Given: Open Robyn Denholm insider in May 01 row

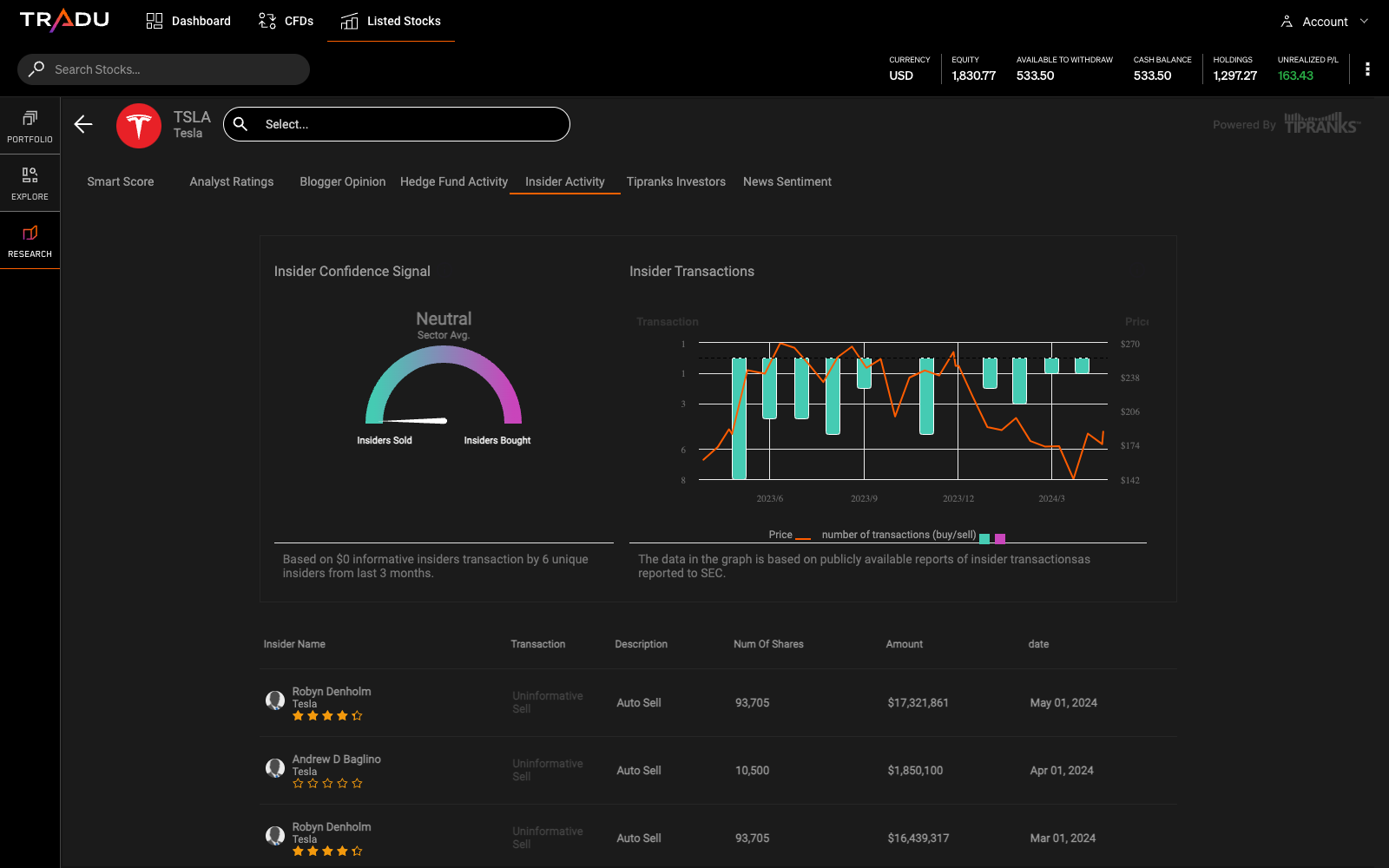Looking at the screenshot, I should pyautogui.click(x=332, y=692).
